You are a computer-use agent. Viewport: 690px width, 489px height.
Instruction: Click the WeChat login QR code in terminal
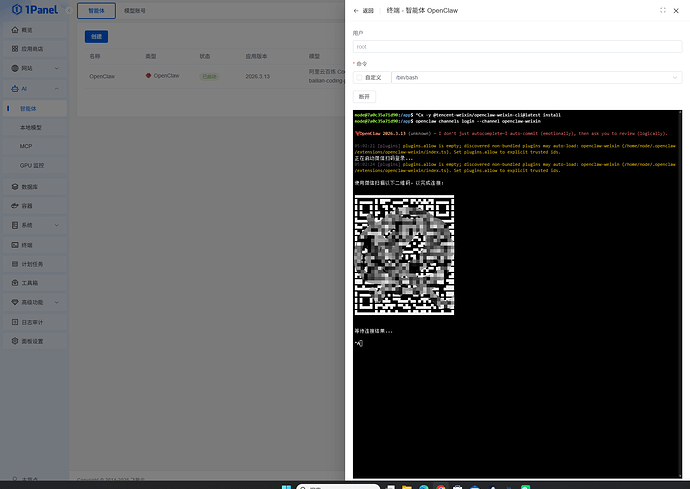404,254
